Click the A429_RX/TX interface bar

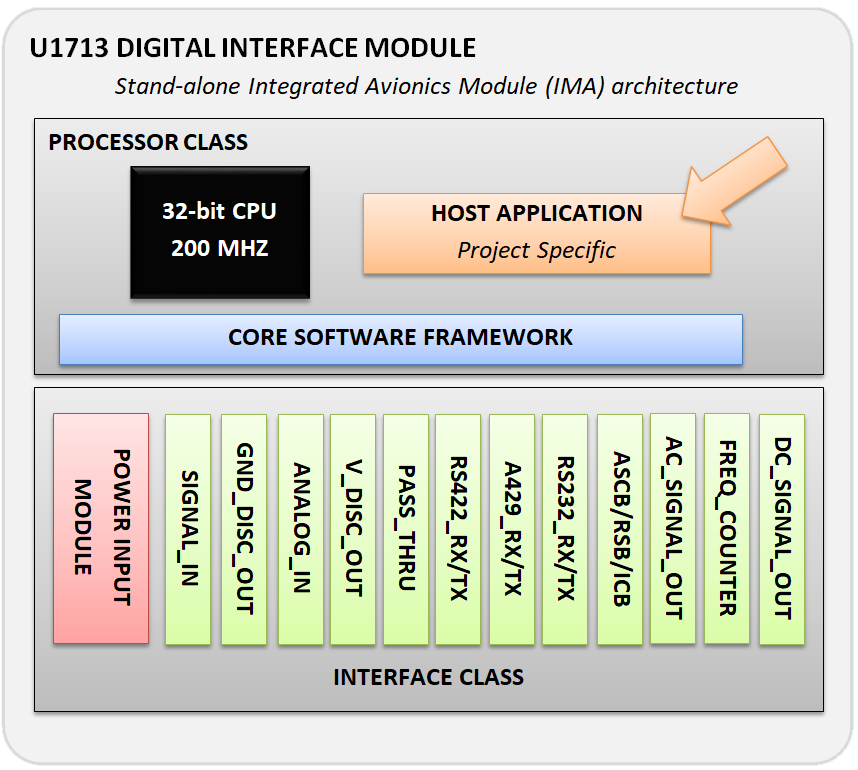click(x=512, y=529)
